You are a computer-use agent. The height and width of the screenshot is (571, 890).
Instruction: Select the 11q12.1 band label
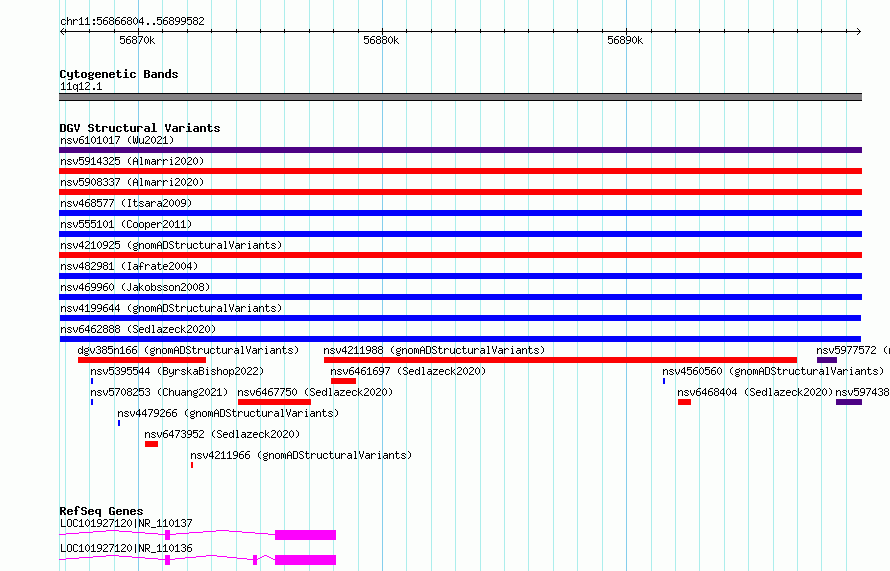point(81,86)
